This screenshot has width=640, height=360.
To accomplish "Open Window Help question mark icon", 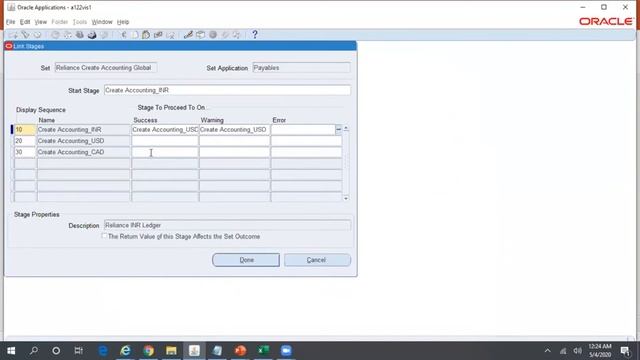I will 255,35.
